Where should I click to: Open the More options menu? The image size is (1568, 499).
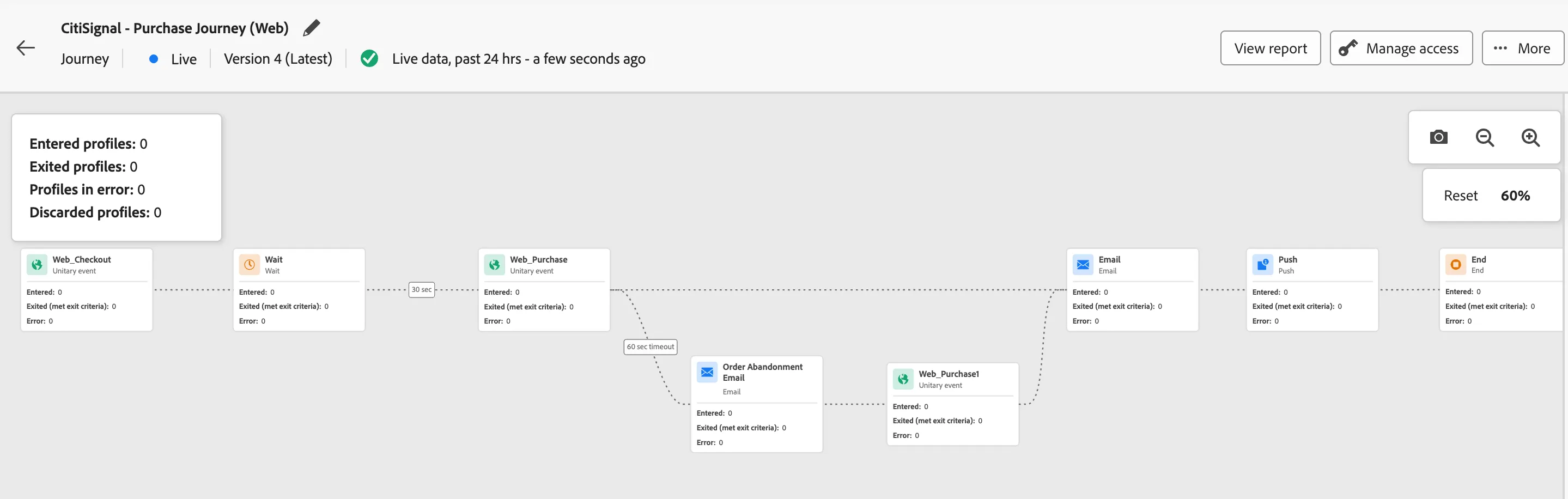coord(1522,48)
